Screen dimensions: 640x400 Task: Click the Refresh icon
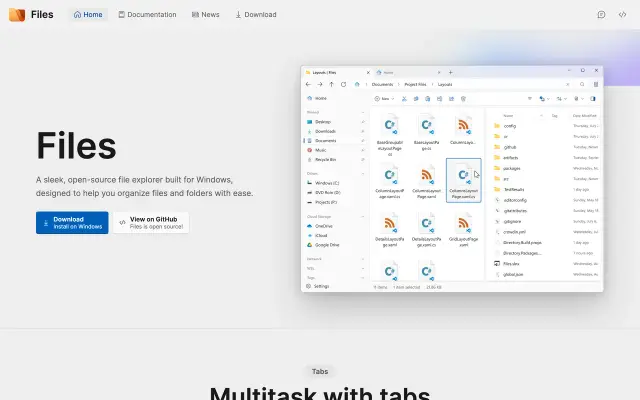pyautogui.click(x=343, y=84)
